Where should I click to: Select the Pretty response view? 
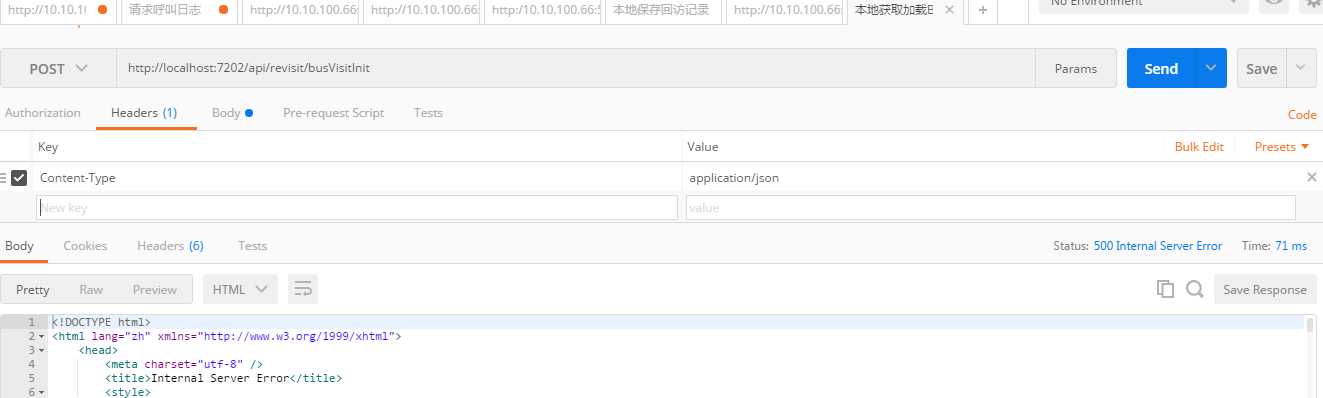coord(32,289)
